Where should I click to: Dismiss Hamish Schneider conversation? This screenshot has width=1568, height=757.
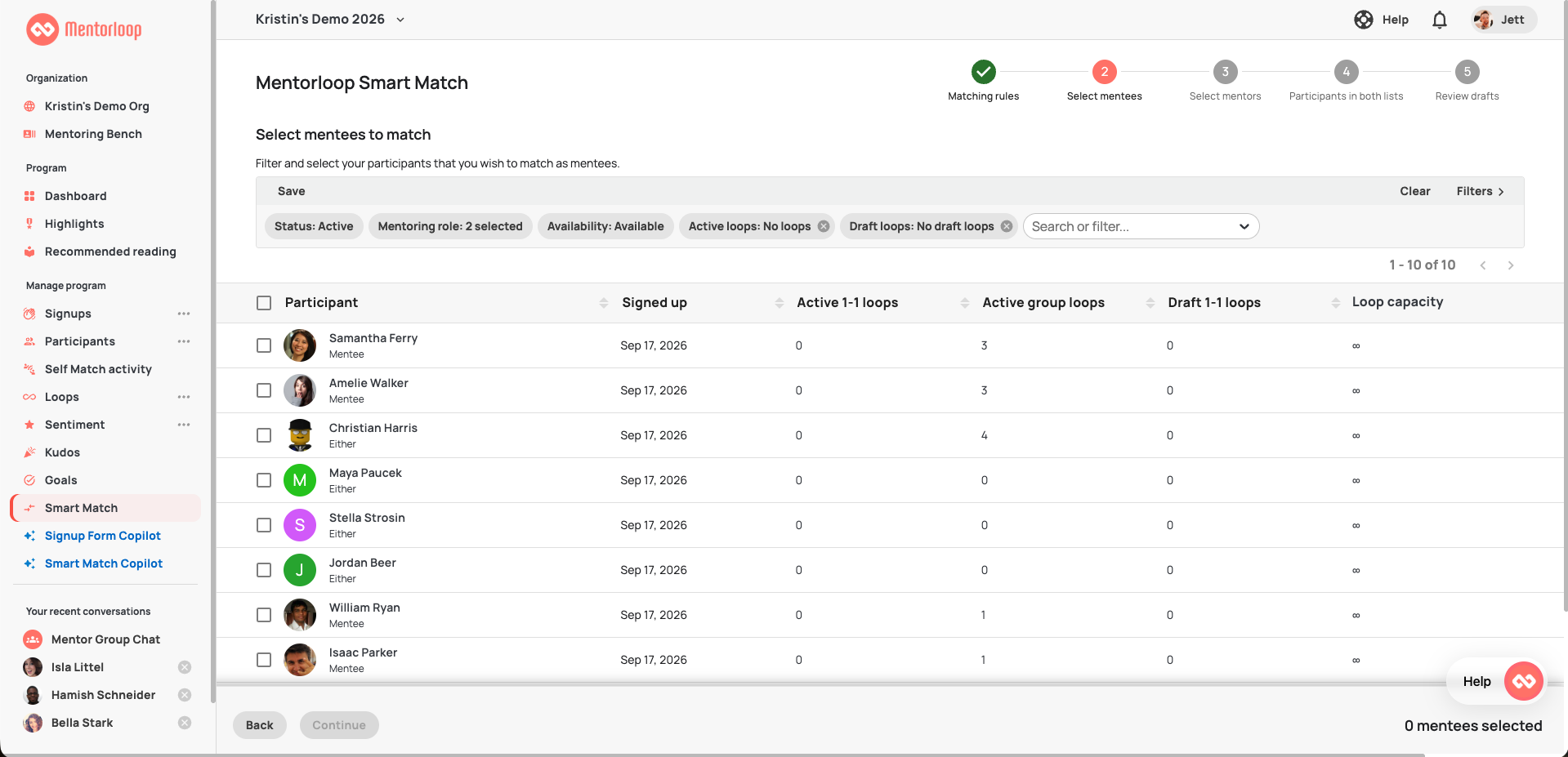point(185,695)
